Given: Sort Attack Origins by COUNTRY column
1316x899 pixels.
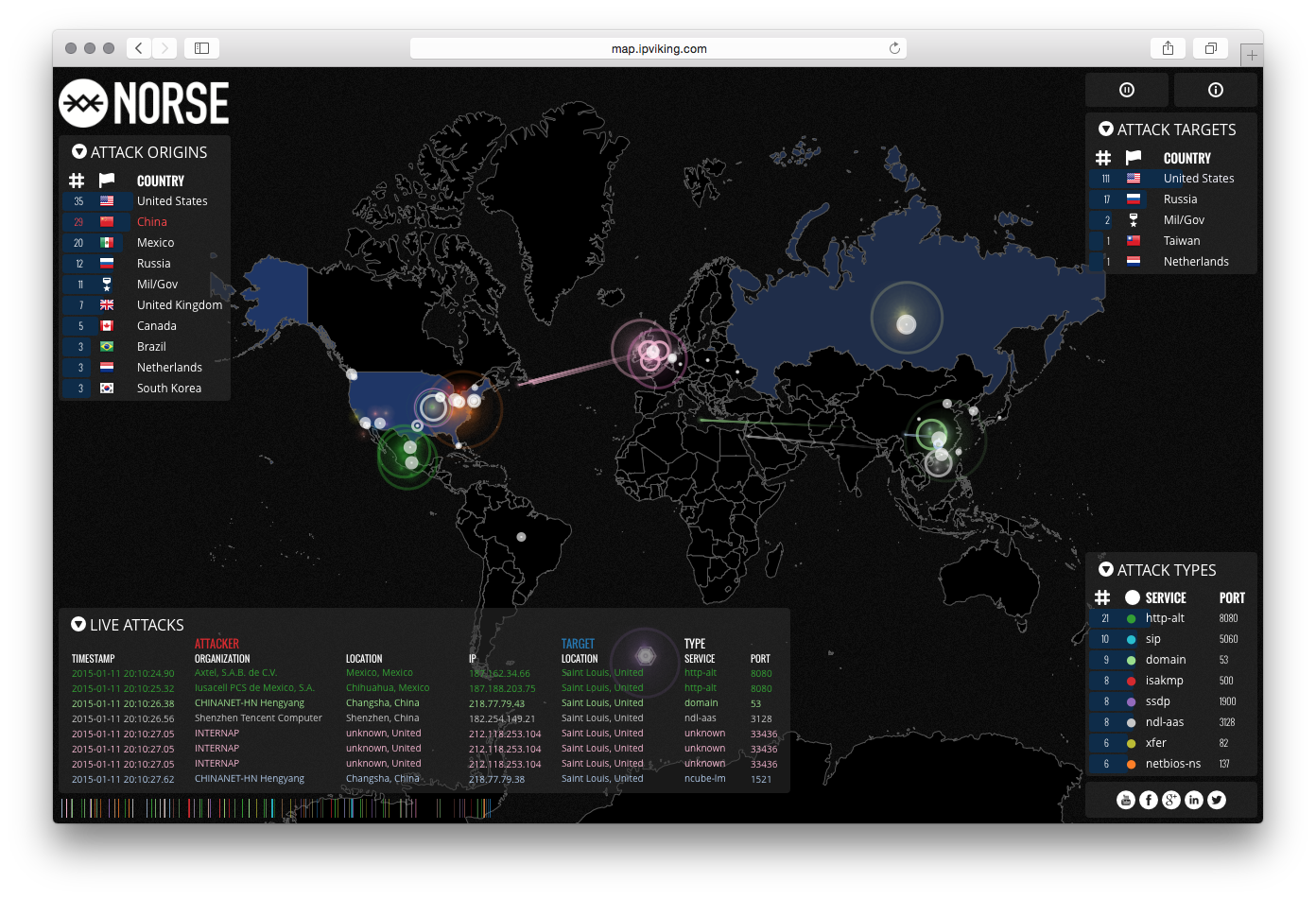Looking at the screenshot, I should [x=160, y=181].
